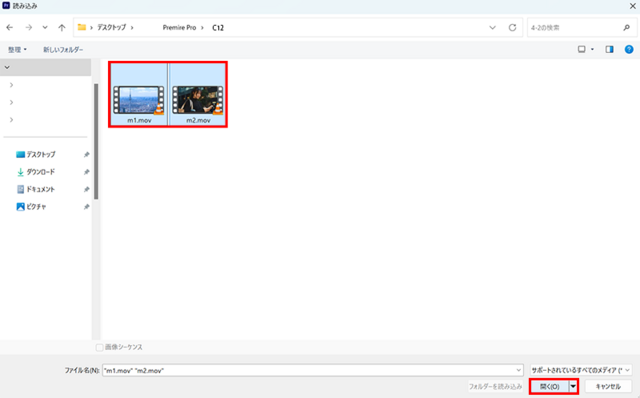Click the navigation pane scrollbar

coord(96,142)
